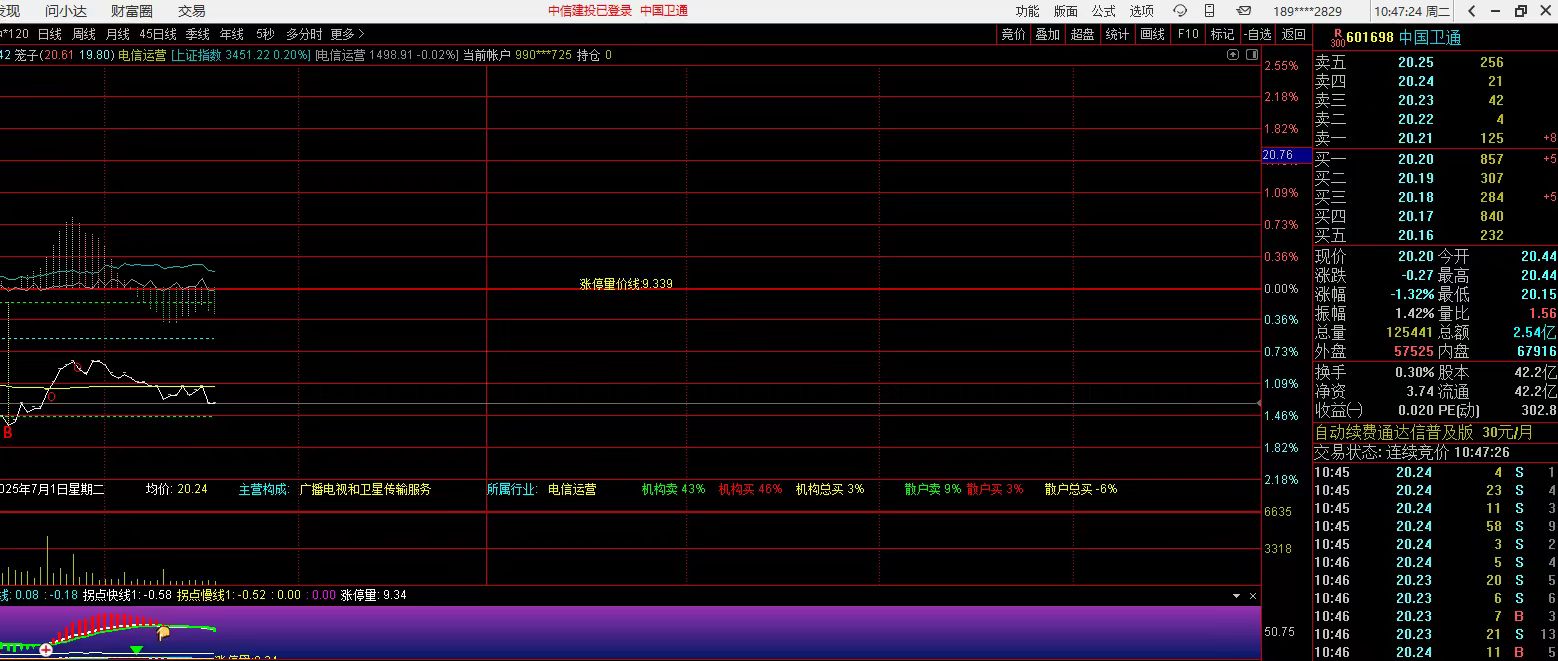This screenshot has height=661, width=1558.
Task: Click the 机构买 46% statistic
Action: pyautogui.click(x=750, y=489)
